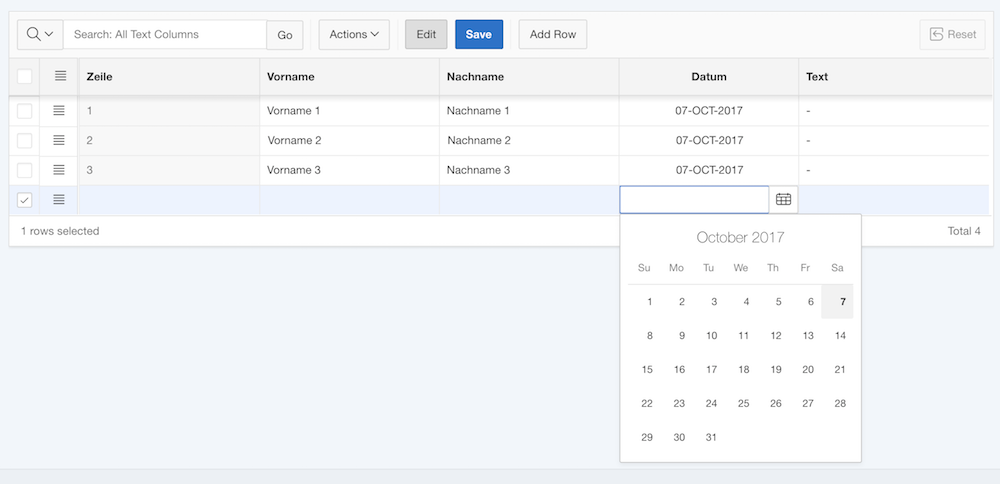The width and height of the screenshot is (1000, 484).
Task: Uncheck the selected new row checkbox
Action: (24, 200)
